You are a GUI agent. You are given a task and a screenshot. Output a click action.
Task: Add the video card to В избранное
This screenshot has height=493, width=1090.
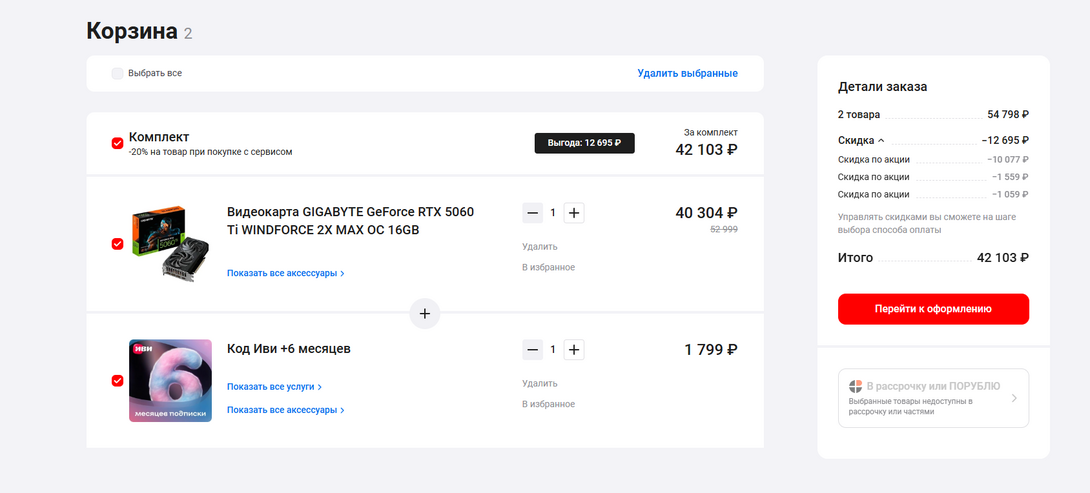(548, 267)
